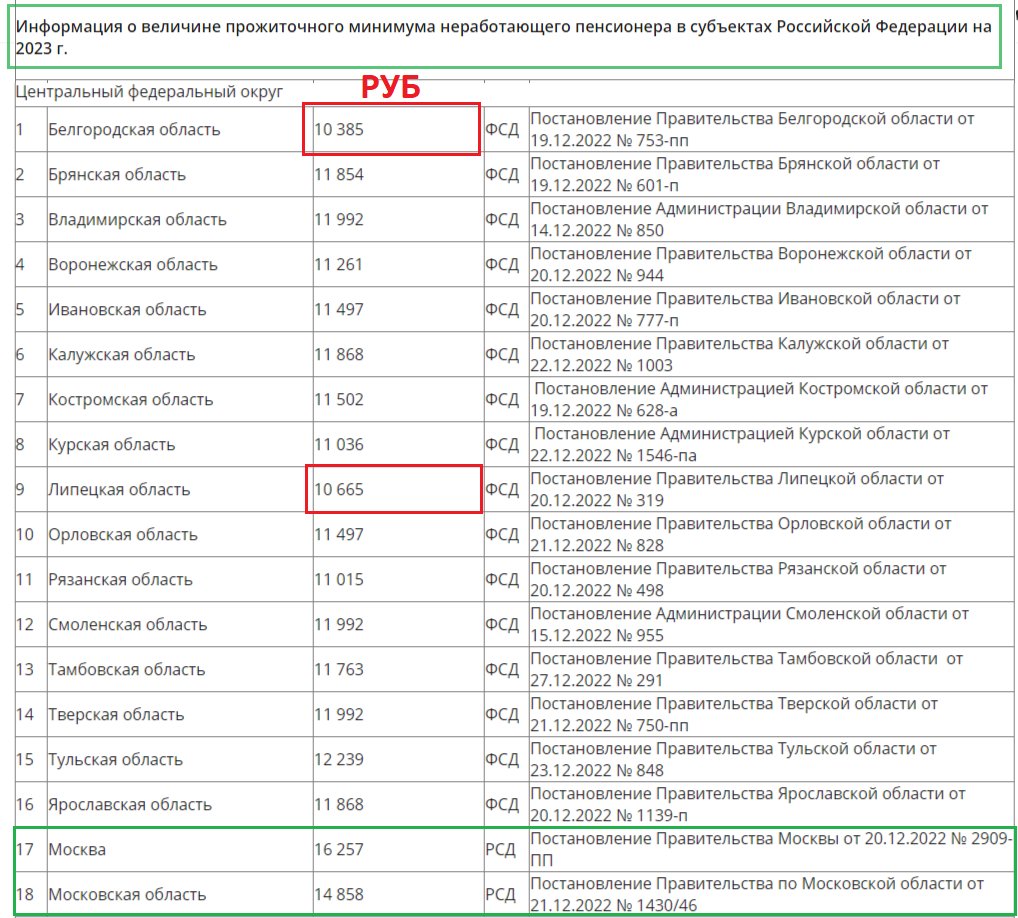Click the Белгородская область region name
The width and height of the screenshot is (1018, 918).
coord(134,129)
